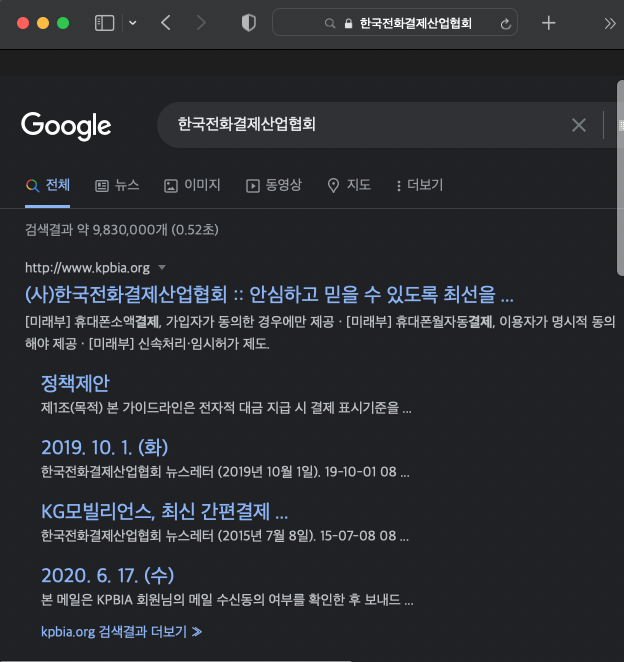Open the privacy shield report icon
Image resolution: width=624 pixels, height=662 pixels.
[x=249, y=23]
